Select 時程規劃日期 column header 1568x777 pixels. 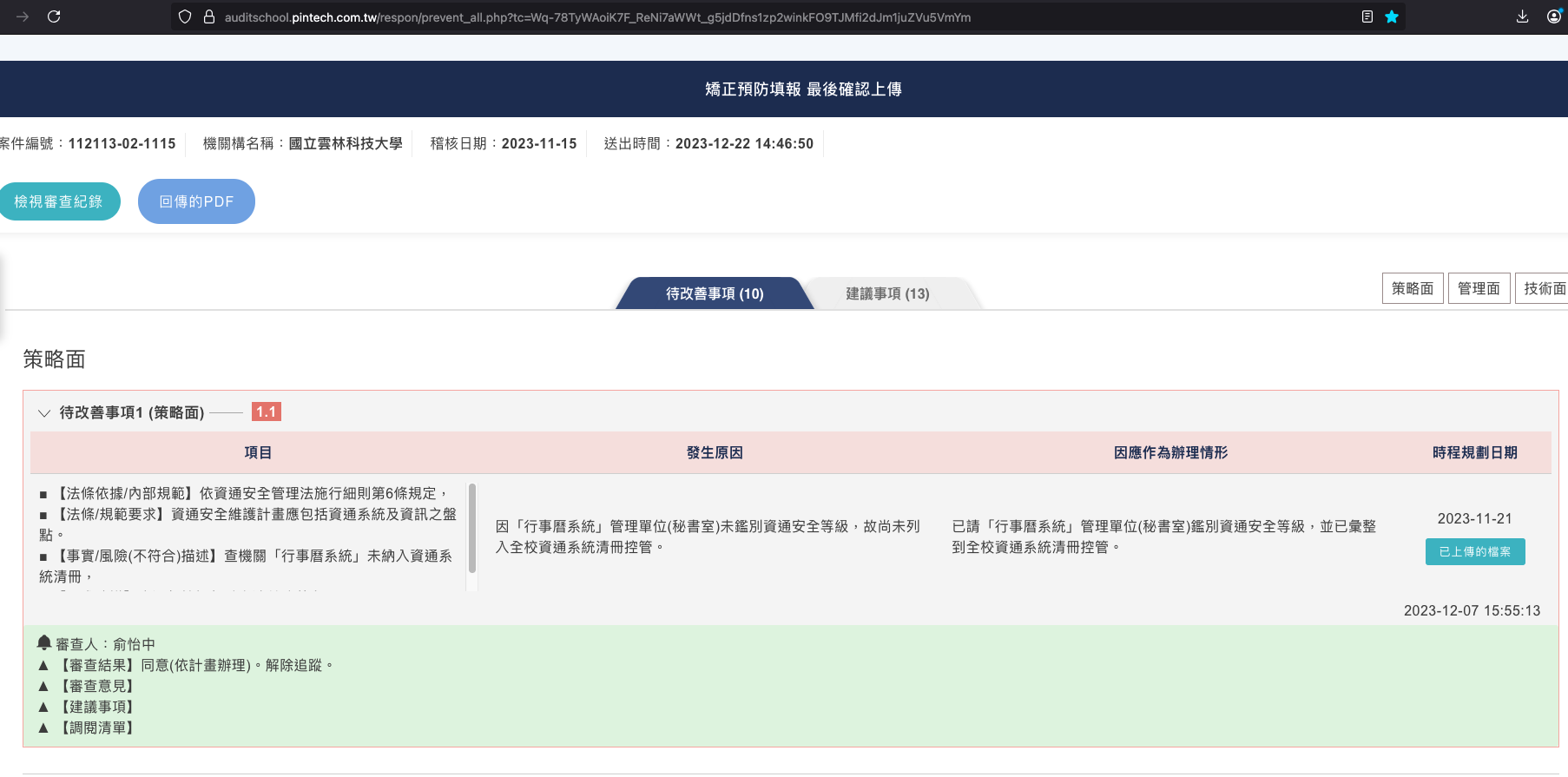(x=1475, y=452)
